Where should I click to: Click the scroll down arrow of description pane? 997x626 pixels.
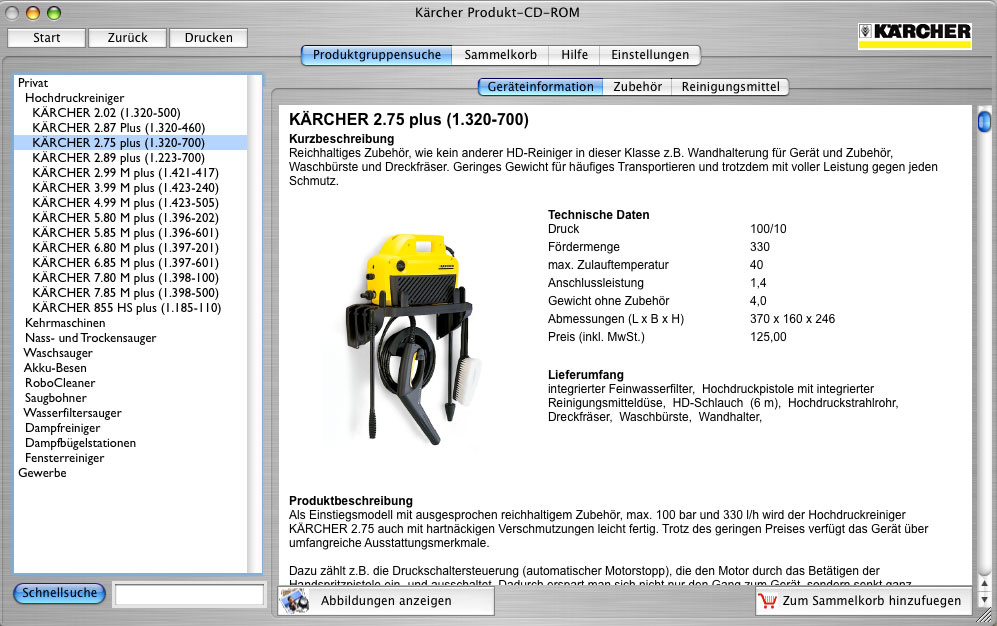tap(984, 599)
